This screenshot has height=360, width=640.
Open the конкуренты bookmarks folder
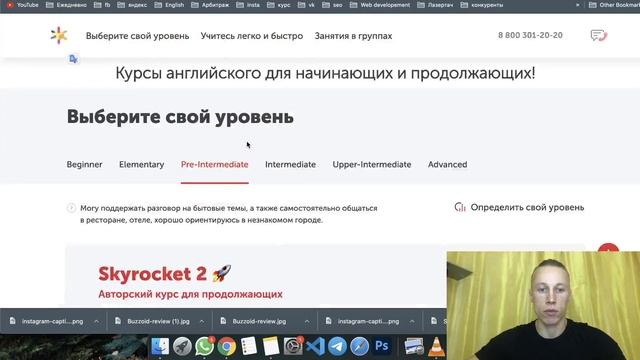click(x=482, y=5)
